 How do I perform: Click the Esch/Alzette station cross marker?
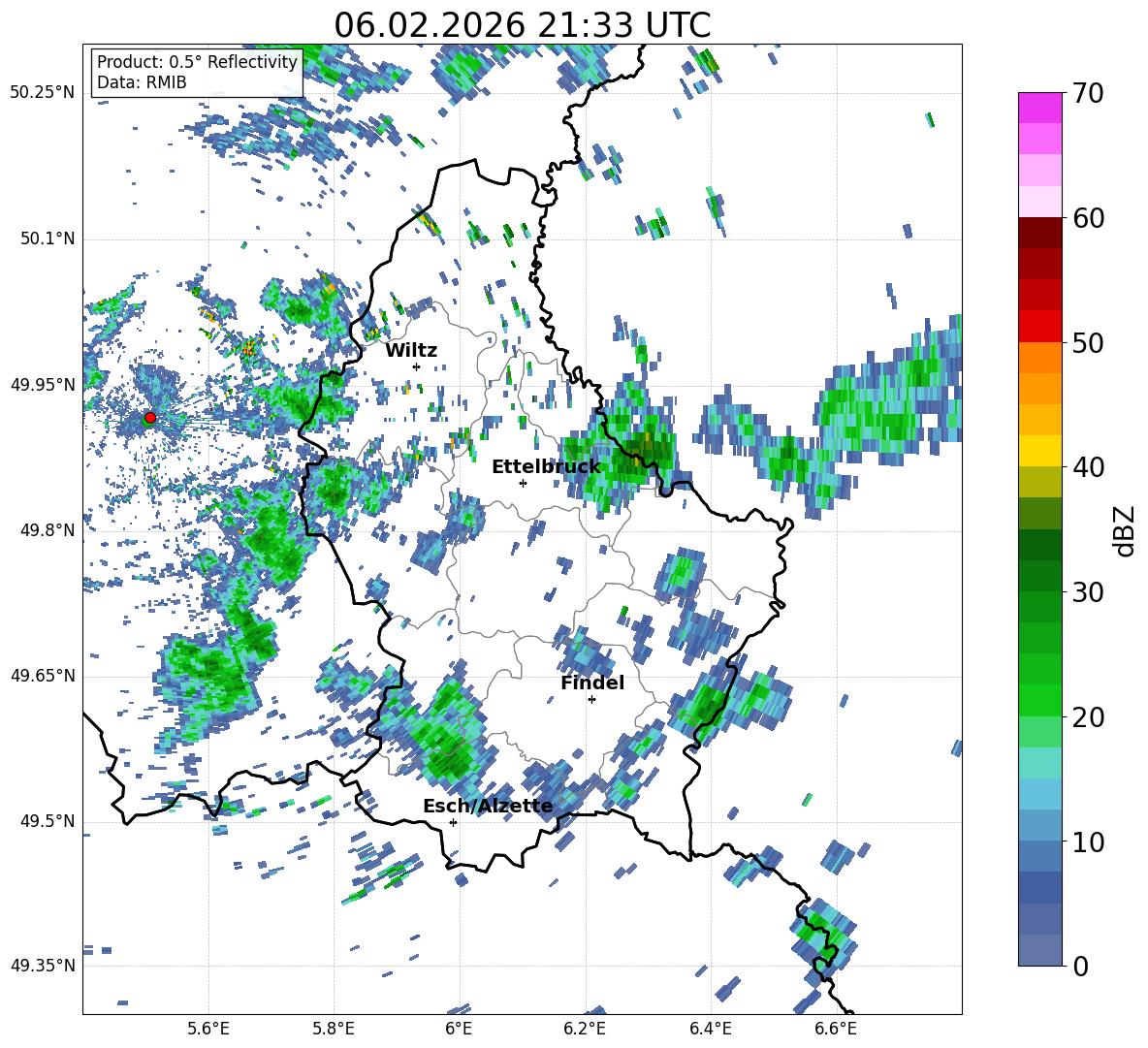click(x=453, y=822)
